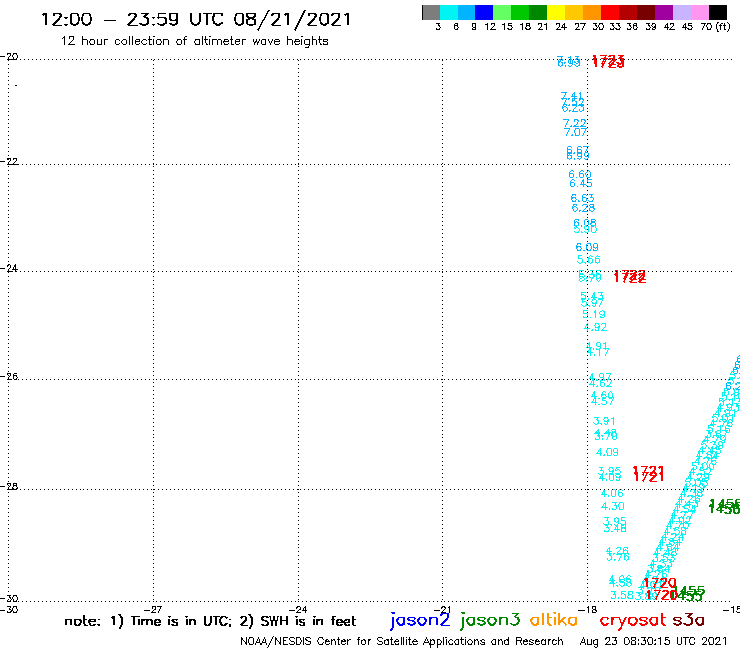Click the '(ft)' unit label in the legend

[x=723, y=26]
